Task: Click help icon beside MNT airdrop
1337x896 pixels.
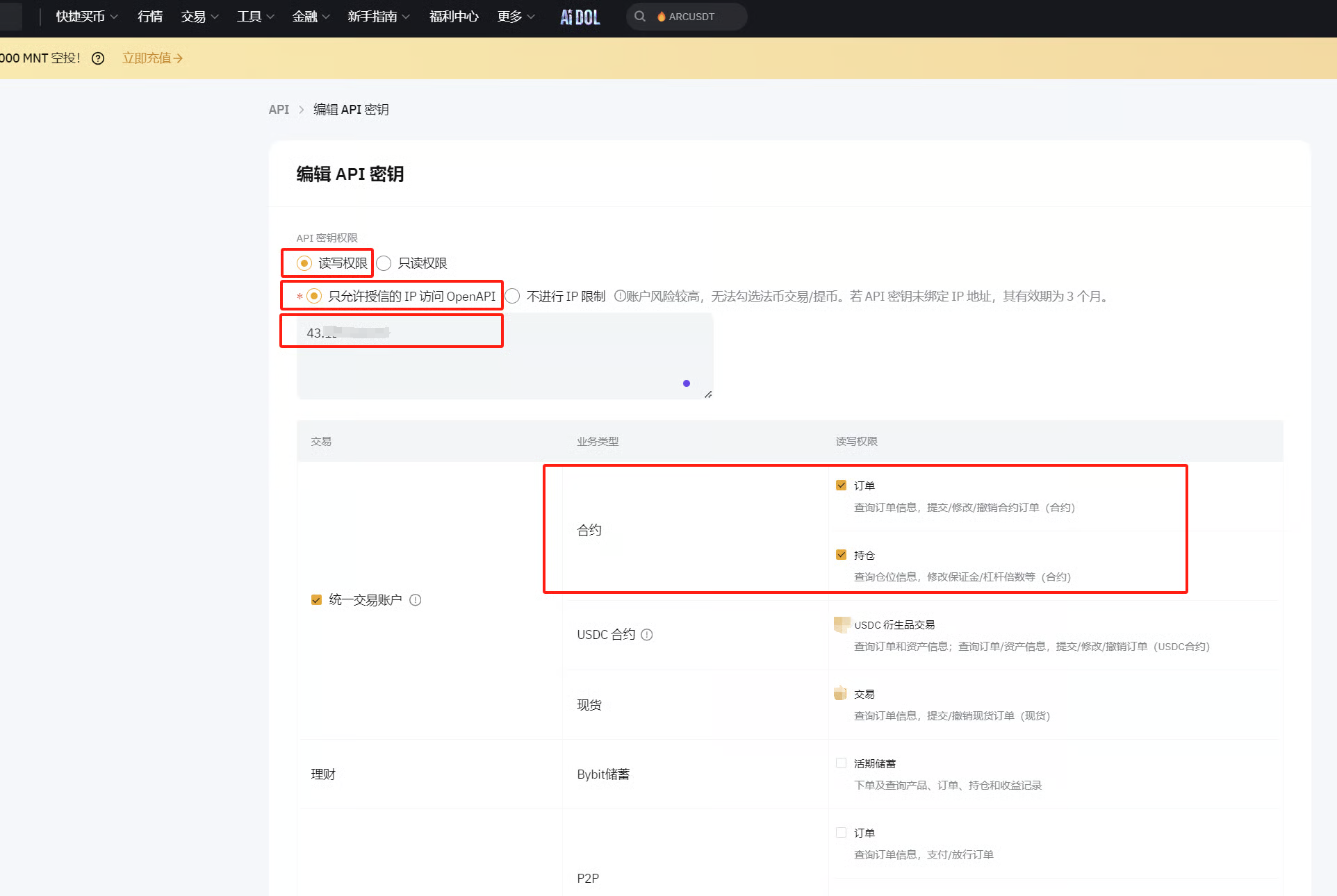Action: 98,58
